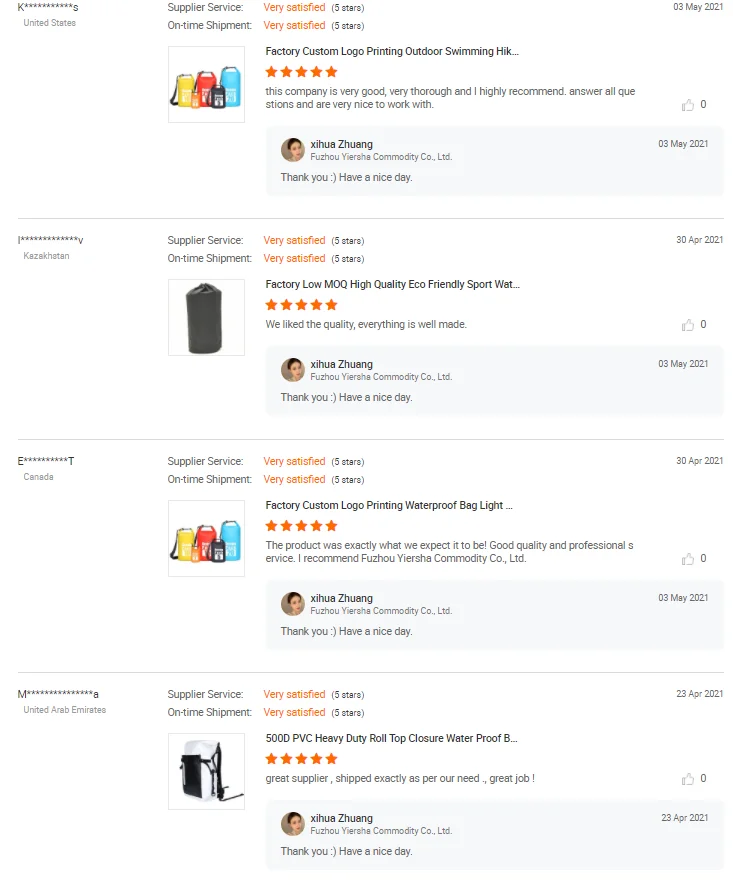Screen dimensions: 733x891
Task: Open the colorful dry bags thumbnail in the first review
Action: click(x=206, y=85)
